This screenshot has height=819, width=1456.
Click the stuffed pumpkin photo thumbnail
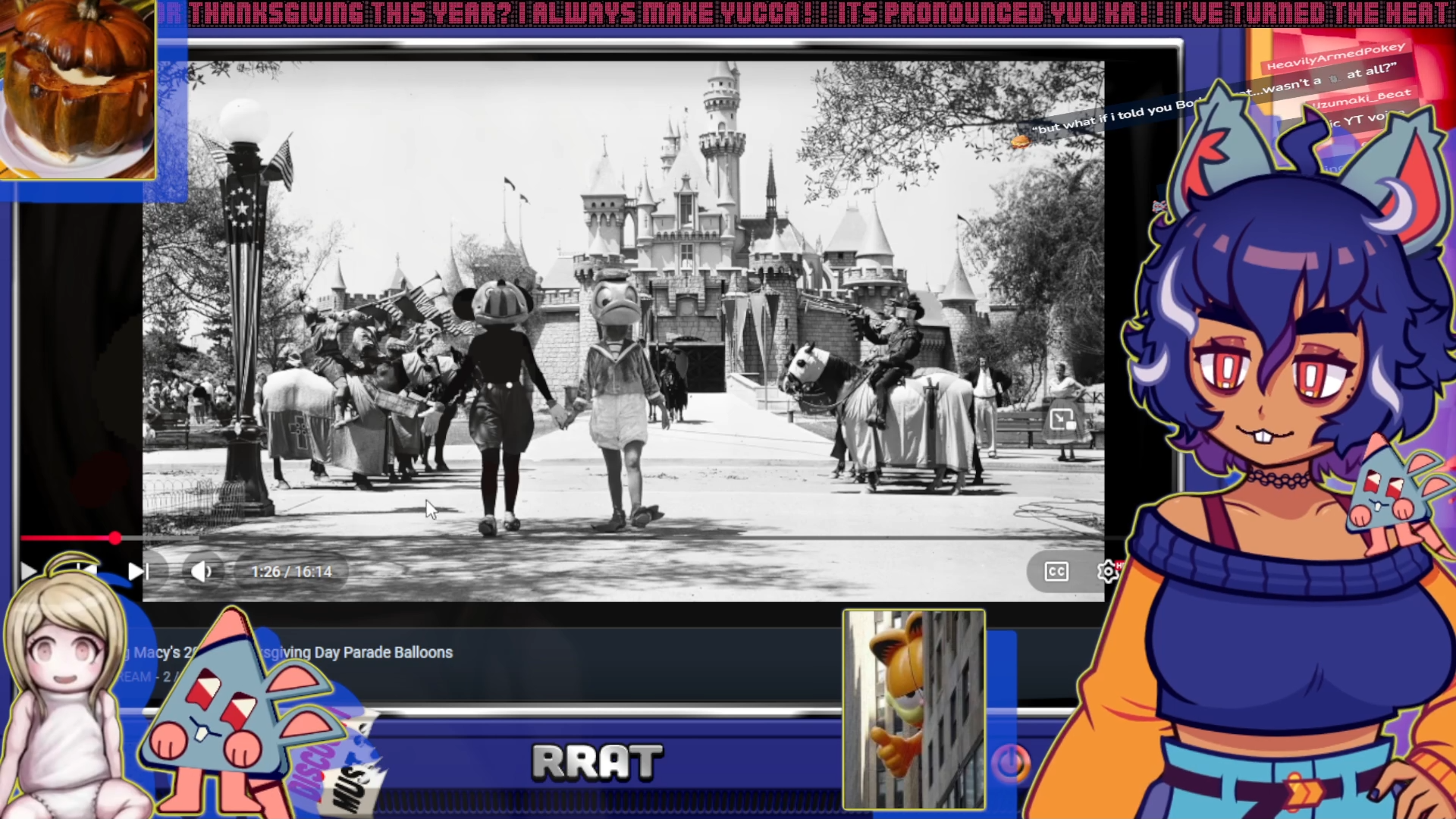[77, 89]
